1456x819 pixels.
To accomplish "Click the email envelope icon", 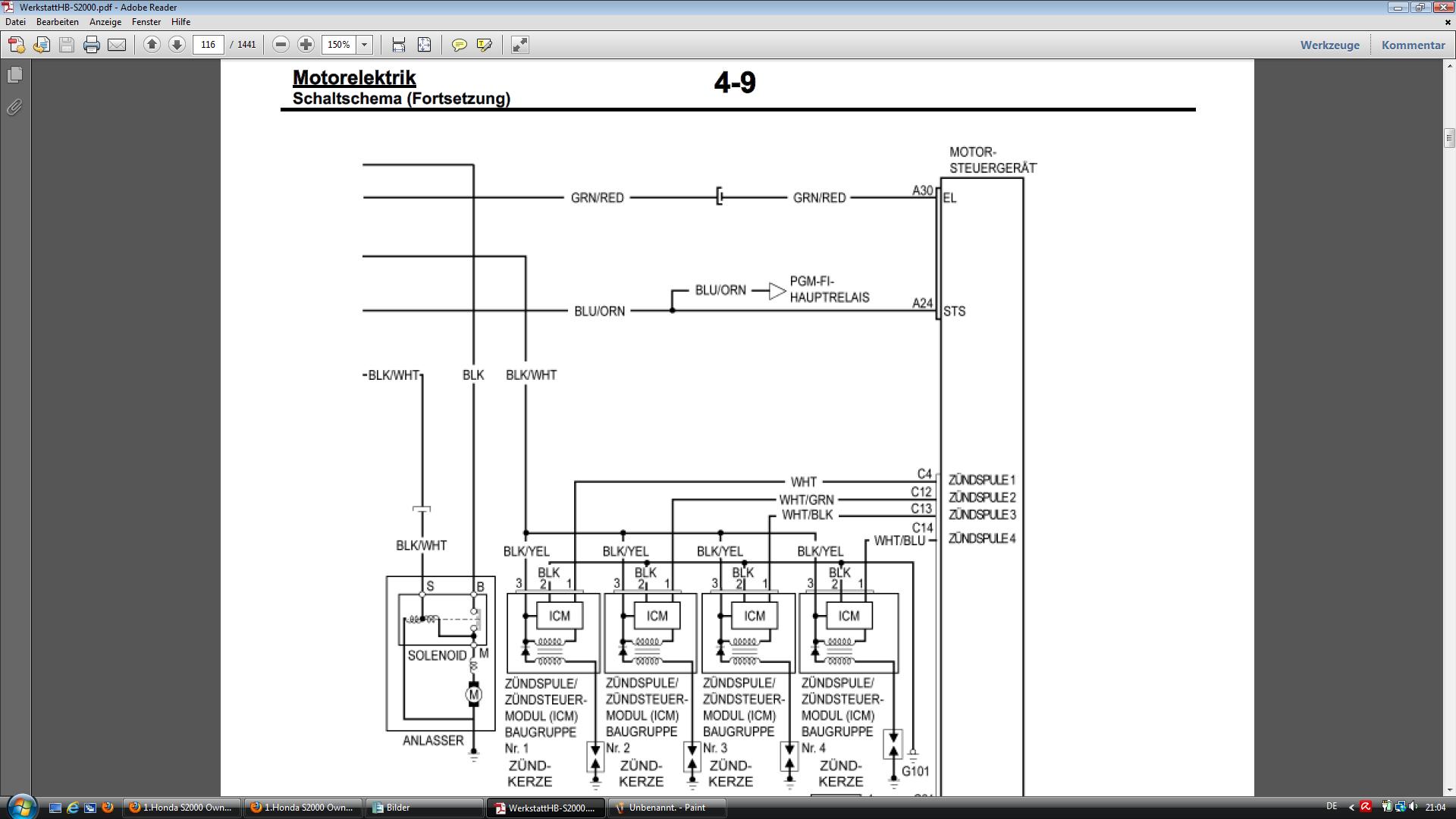I will 117,45.
